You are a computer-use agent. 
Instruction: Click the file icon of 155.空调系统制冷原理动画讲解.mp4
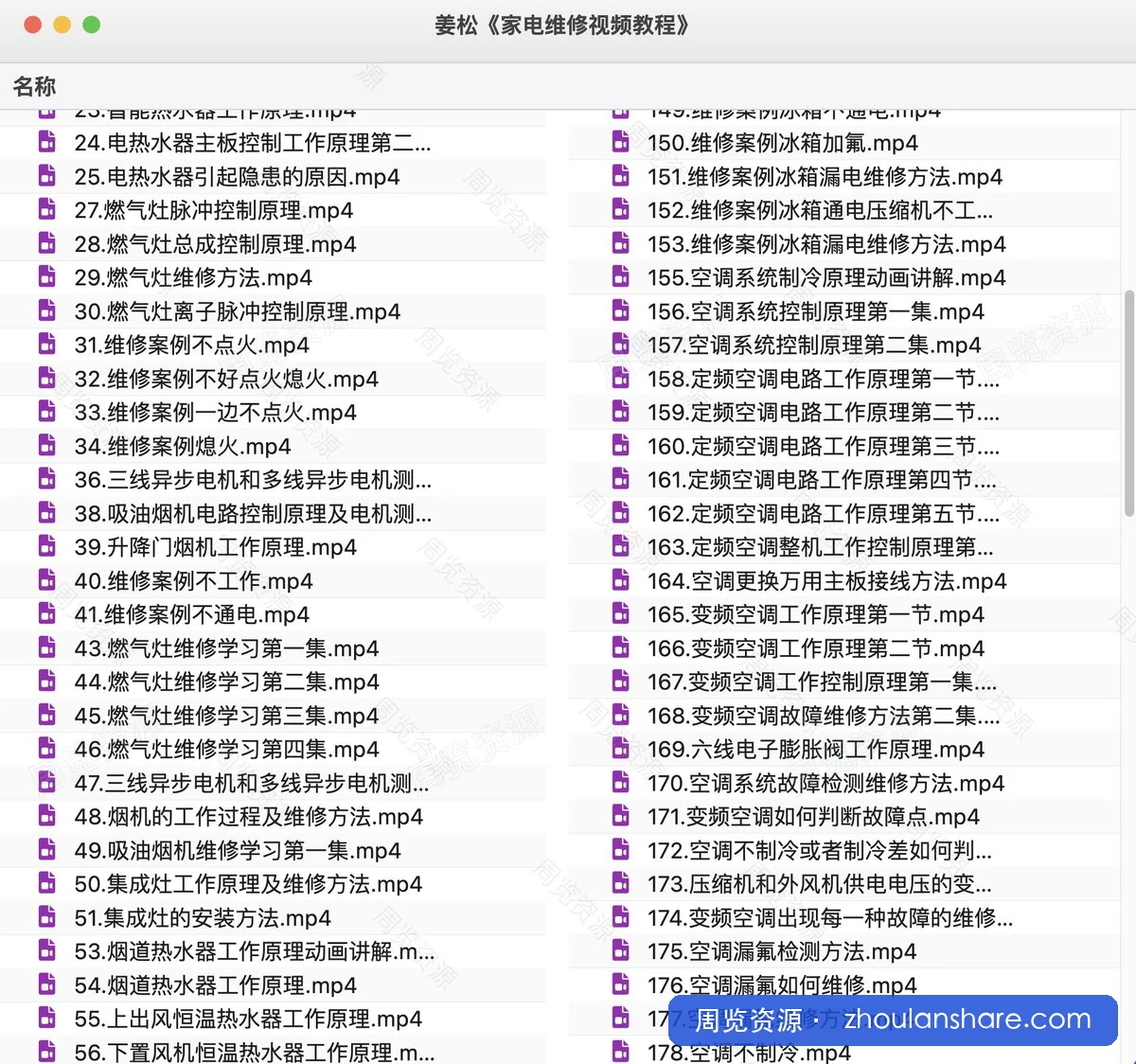coord(620,276)
